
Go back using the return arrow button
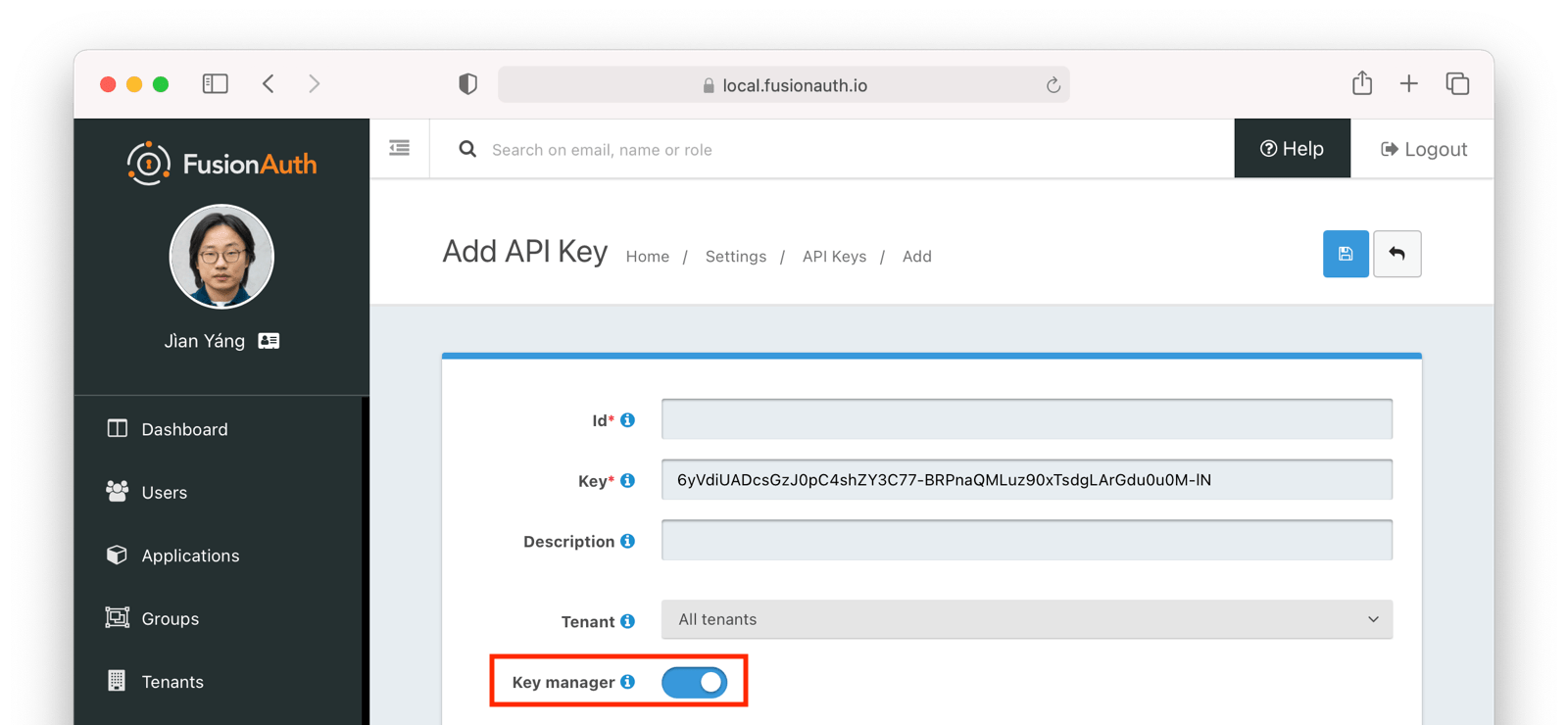pyautogui.click(x=1397, y=254)
